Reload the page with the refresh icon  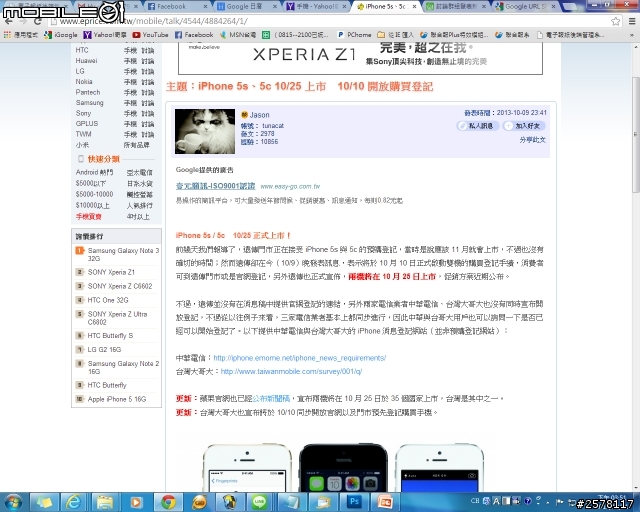pyautogui.click(x=38, y=21)
